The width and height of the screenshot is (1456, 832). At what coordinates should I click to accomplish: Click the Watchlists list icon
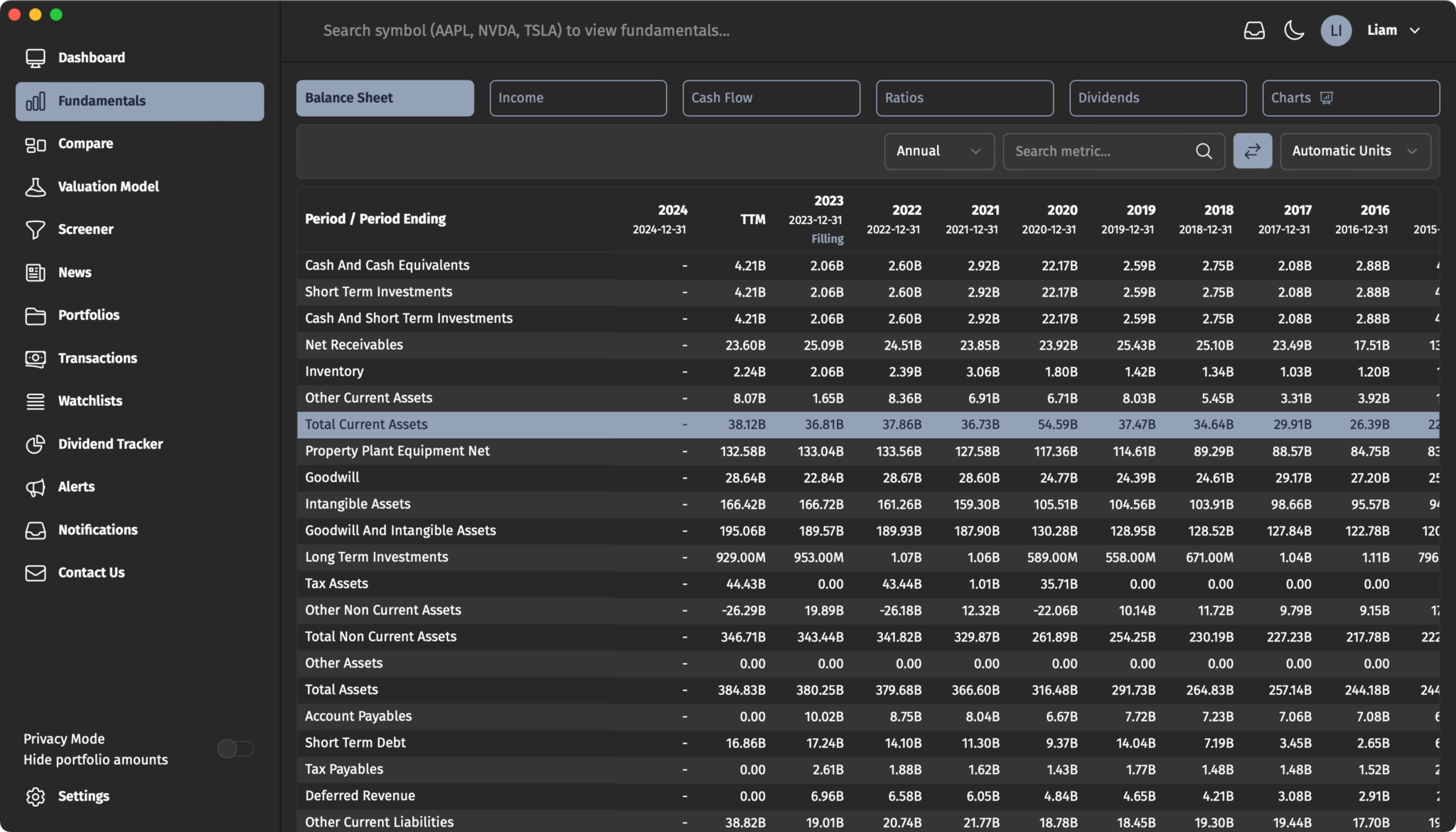click(x=35, y=401)
